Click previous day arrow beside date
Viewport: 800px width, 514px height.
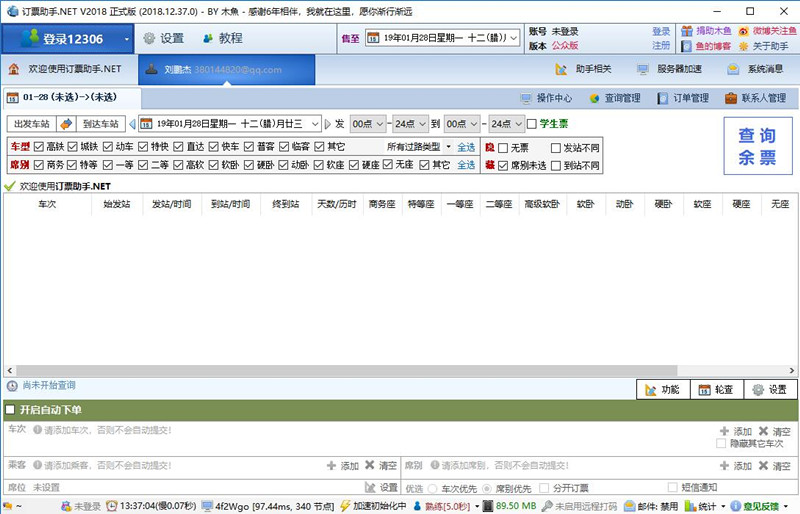tap(132, 124)
